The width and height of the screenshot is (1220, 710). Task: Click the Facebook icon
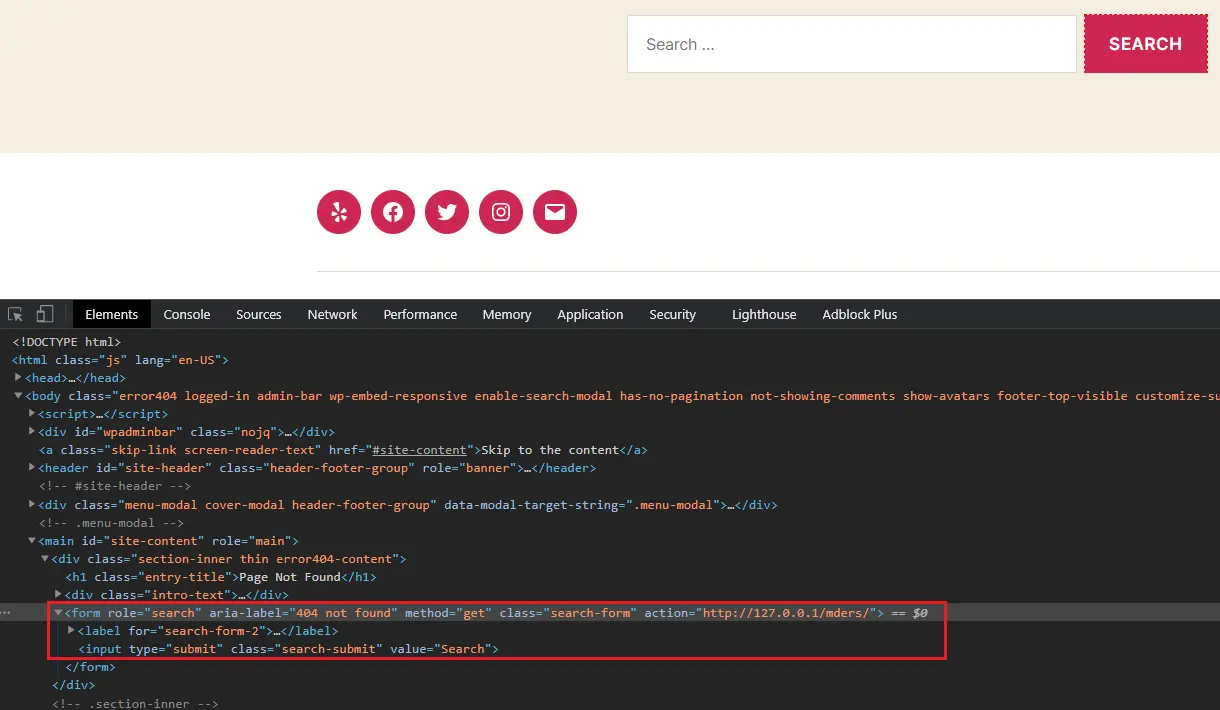(392, 212)
